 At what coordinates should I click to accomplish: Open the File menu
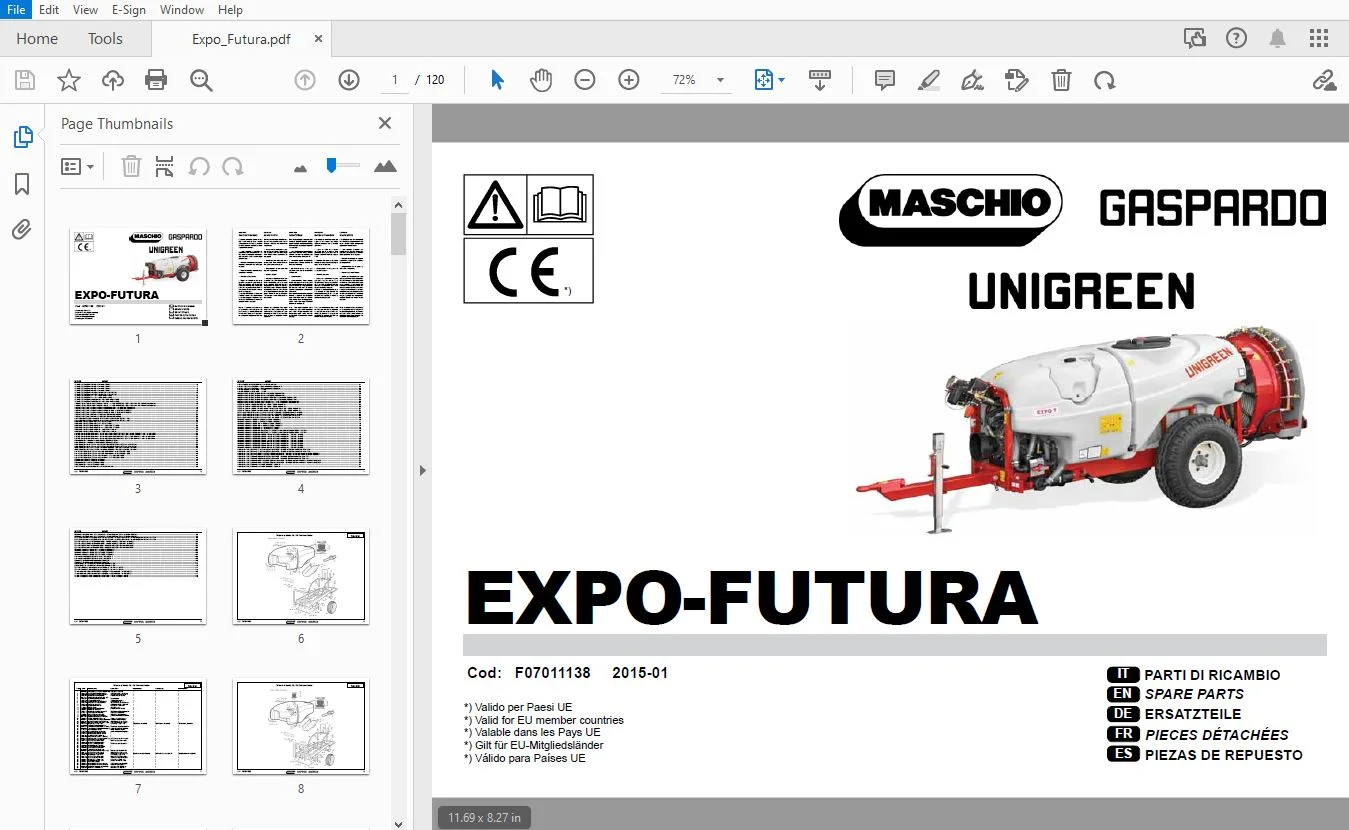[17, 10]
